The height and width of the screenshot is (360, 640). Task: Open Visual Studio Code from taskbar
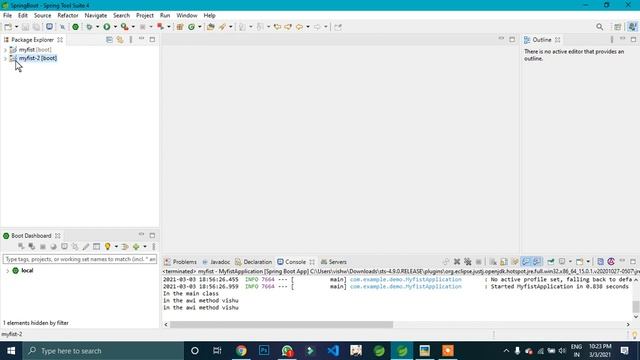pyautogui.click(x=333, y=351)
